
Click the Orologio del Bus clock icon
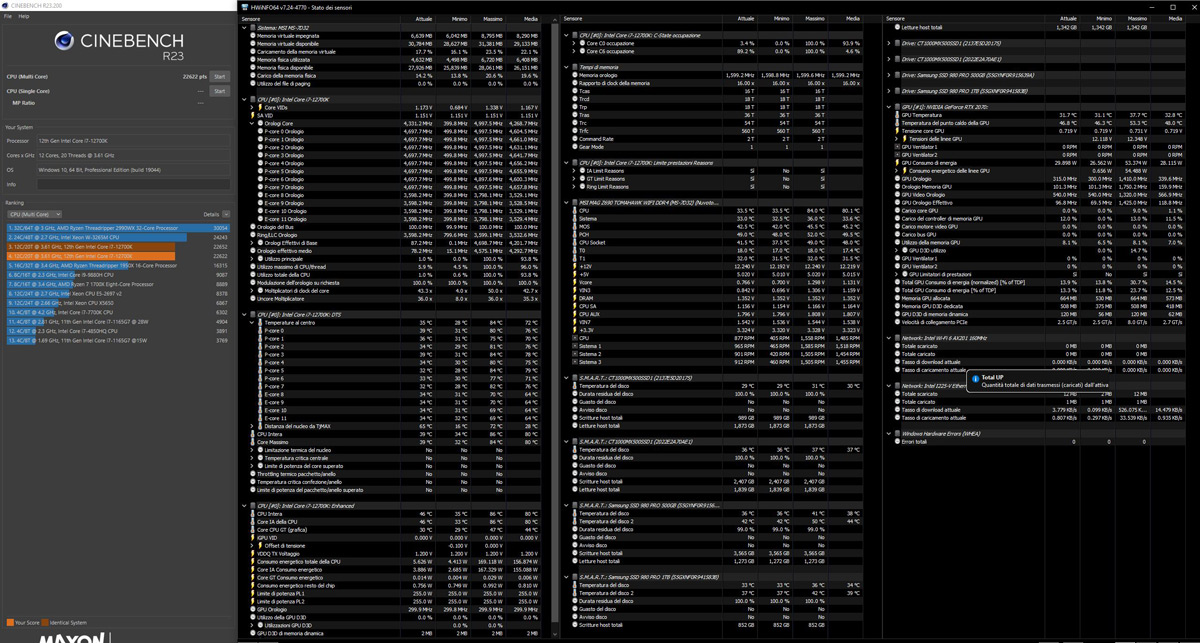pos(253,227)
